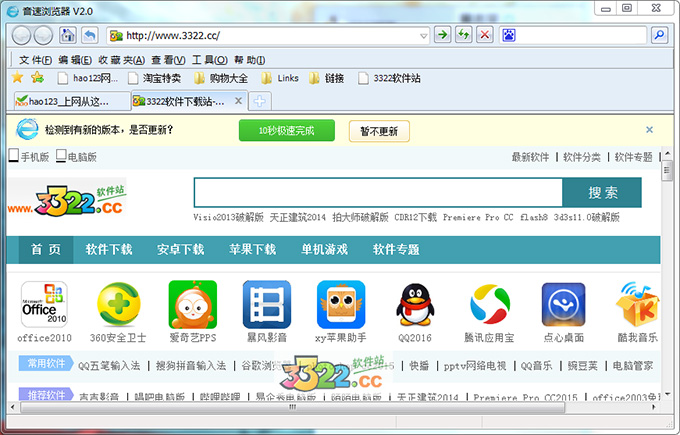Screen dimensions: 680x435
Task: Select the 电脑版 option
Action: pyautogui.click(x=76, y=157)
